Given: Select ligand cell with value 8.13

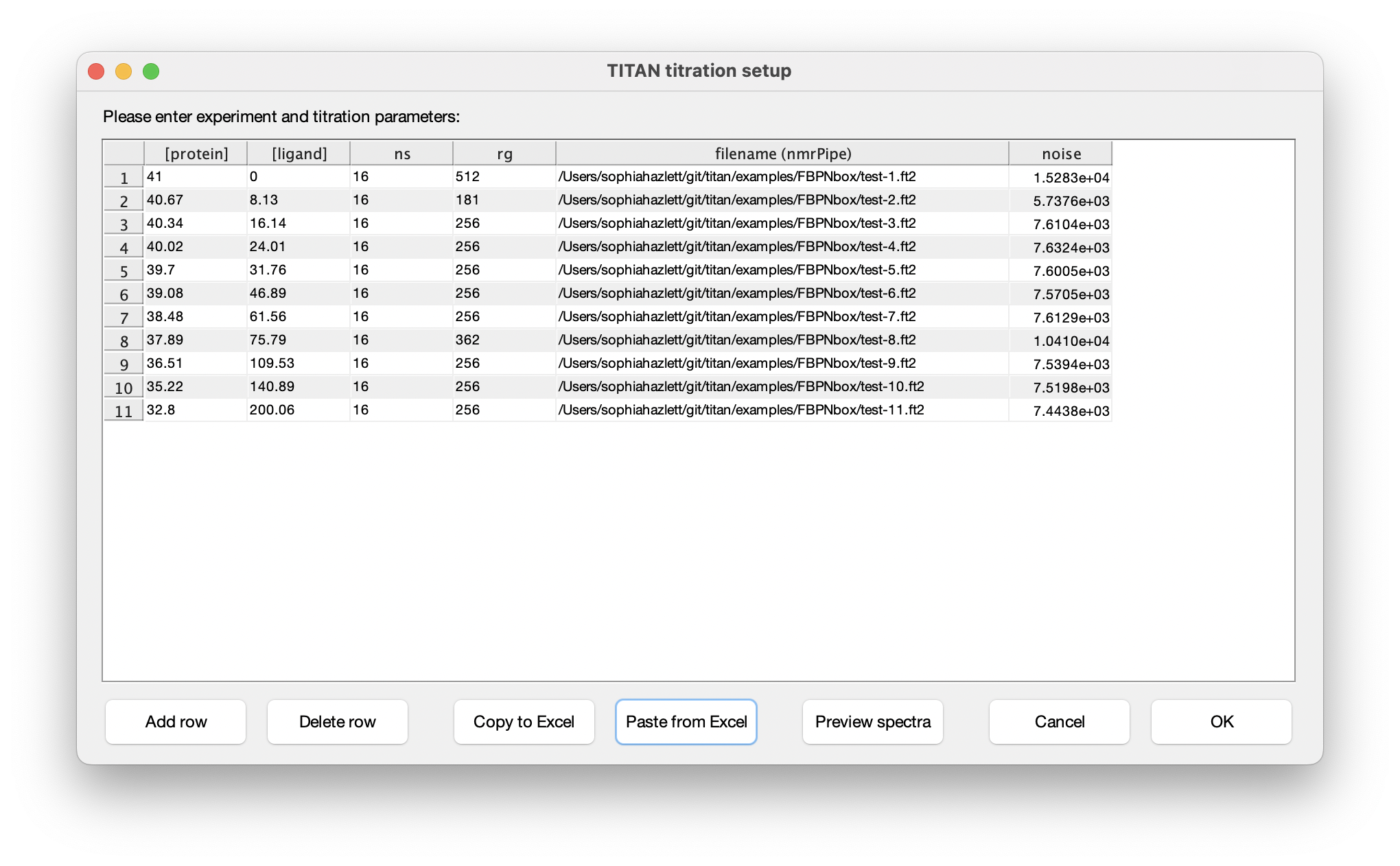Looking at the screenshot, I should [x=299, y=200].
